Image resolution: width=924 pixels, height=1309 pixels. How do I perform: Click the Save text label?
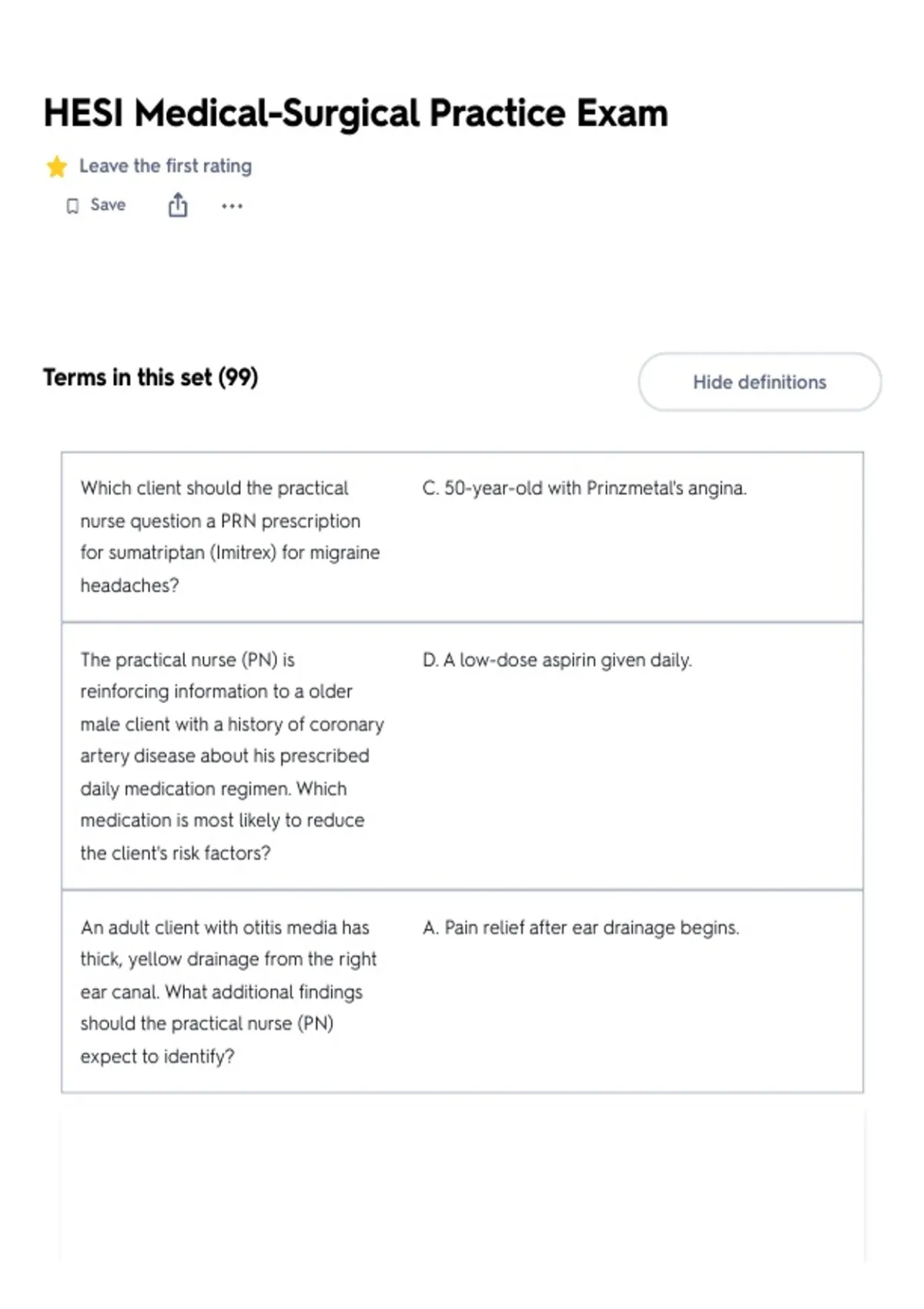click(x=108, y=205)
